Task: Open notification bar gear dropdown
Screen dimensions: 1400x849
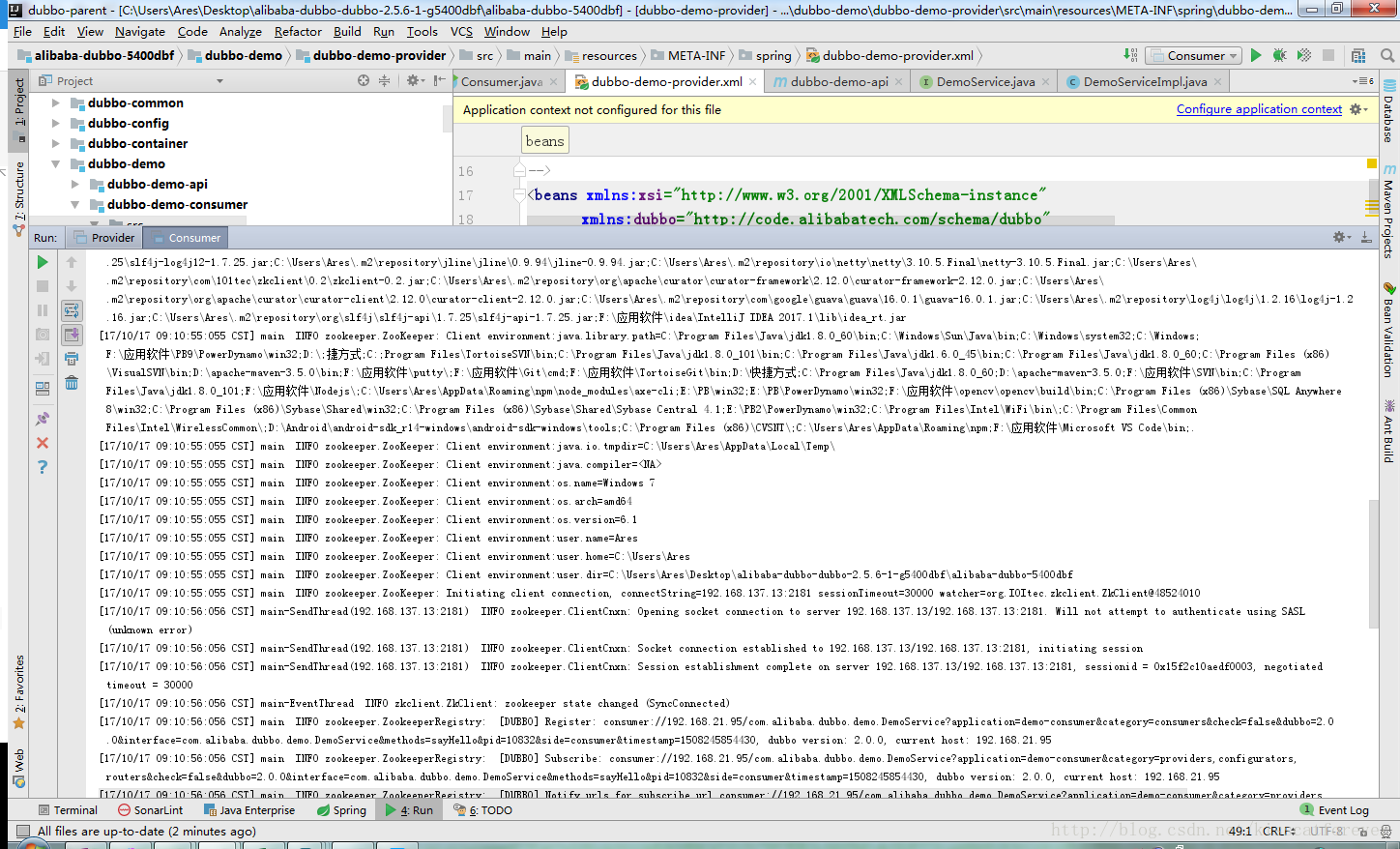Action: (x=1359, y=109)
